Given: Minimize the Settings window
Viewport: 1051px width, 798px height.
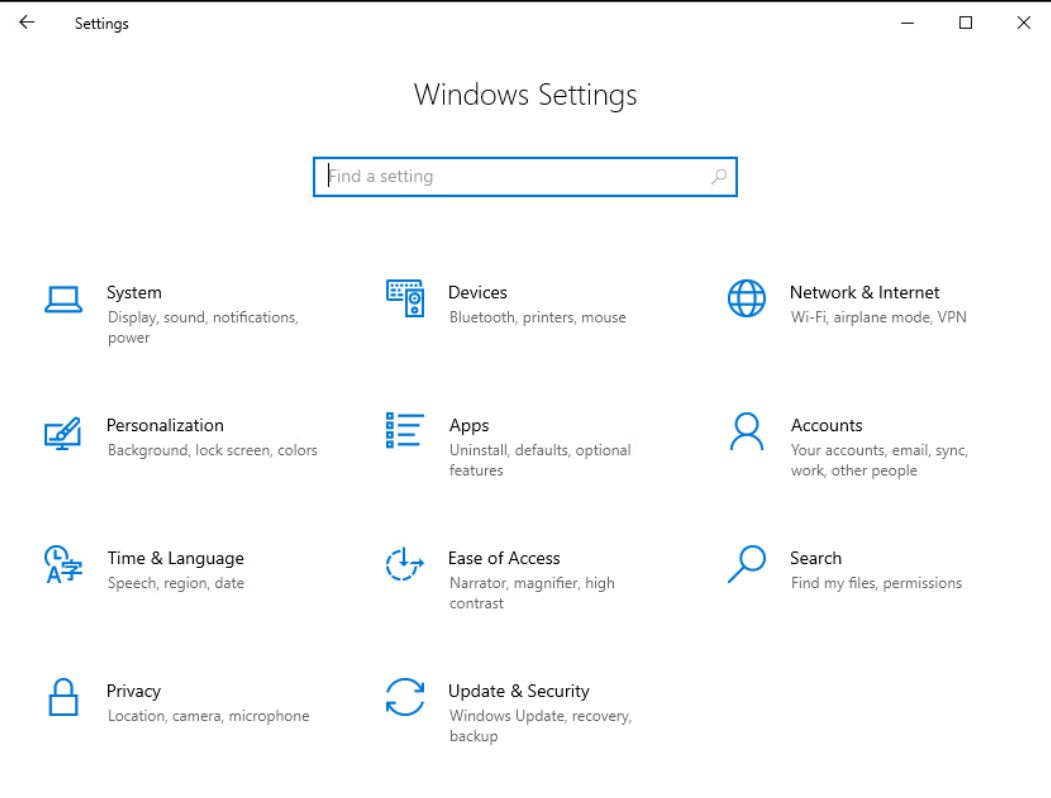Looking at the screenshot, I should 908,23.
